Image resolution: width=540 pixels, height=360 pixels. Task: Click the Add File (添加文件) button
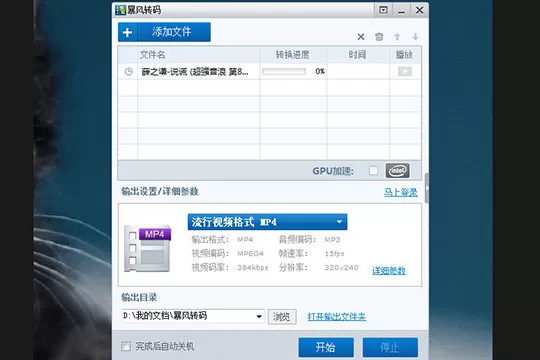coord(164,32)
